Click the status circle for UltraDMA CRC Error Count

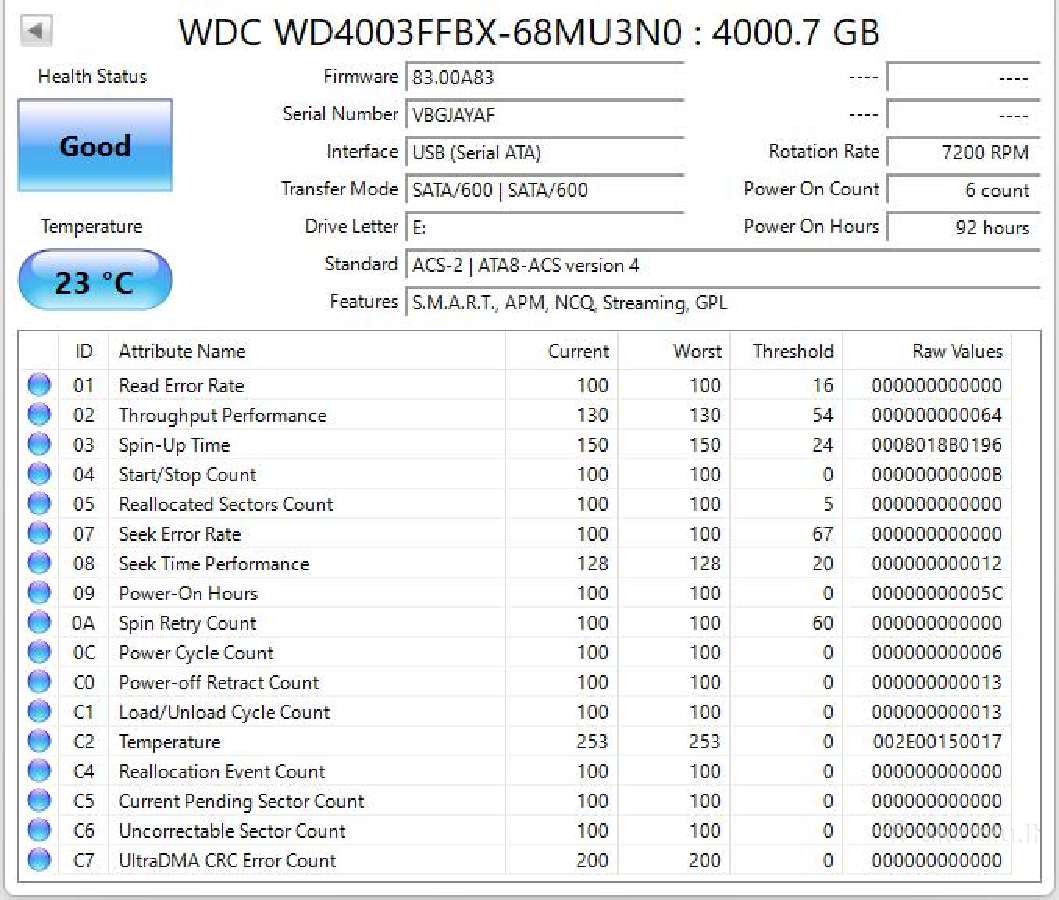(x=39, y=860)
